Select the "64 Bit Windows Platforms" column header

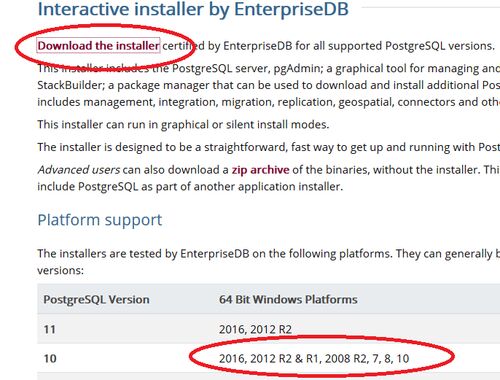pos(288,299)
